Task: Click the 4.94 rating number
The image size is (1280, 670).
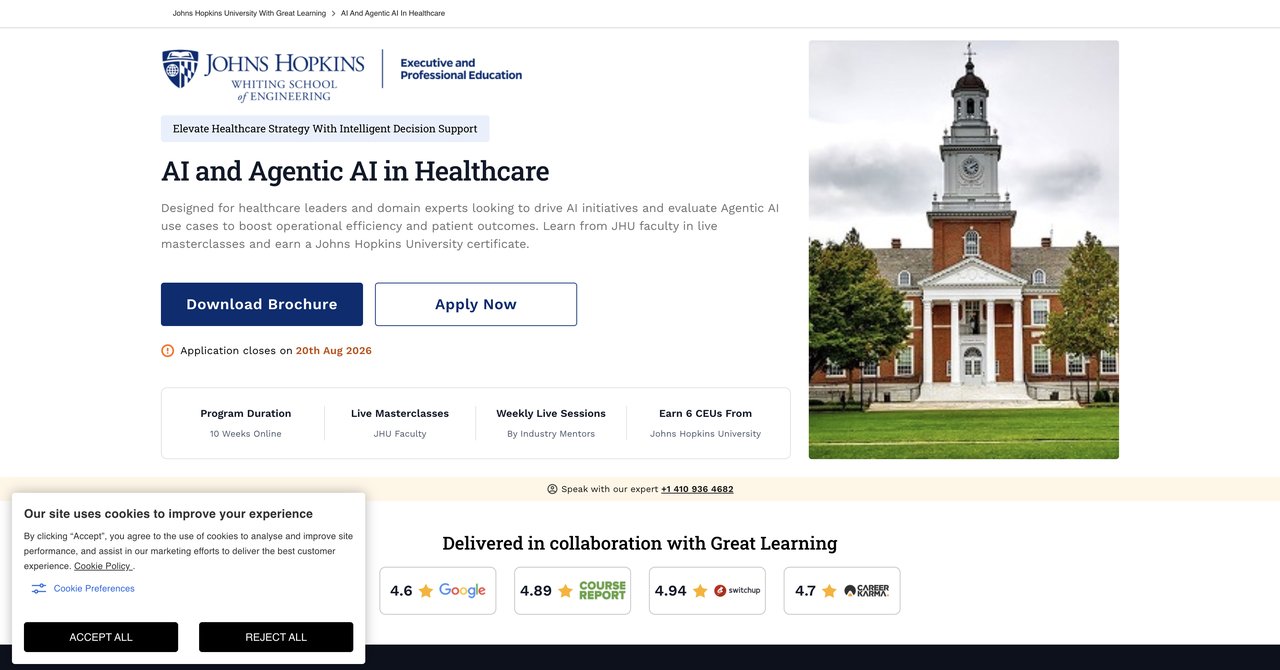Action: (671, 591)
